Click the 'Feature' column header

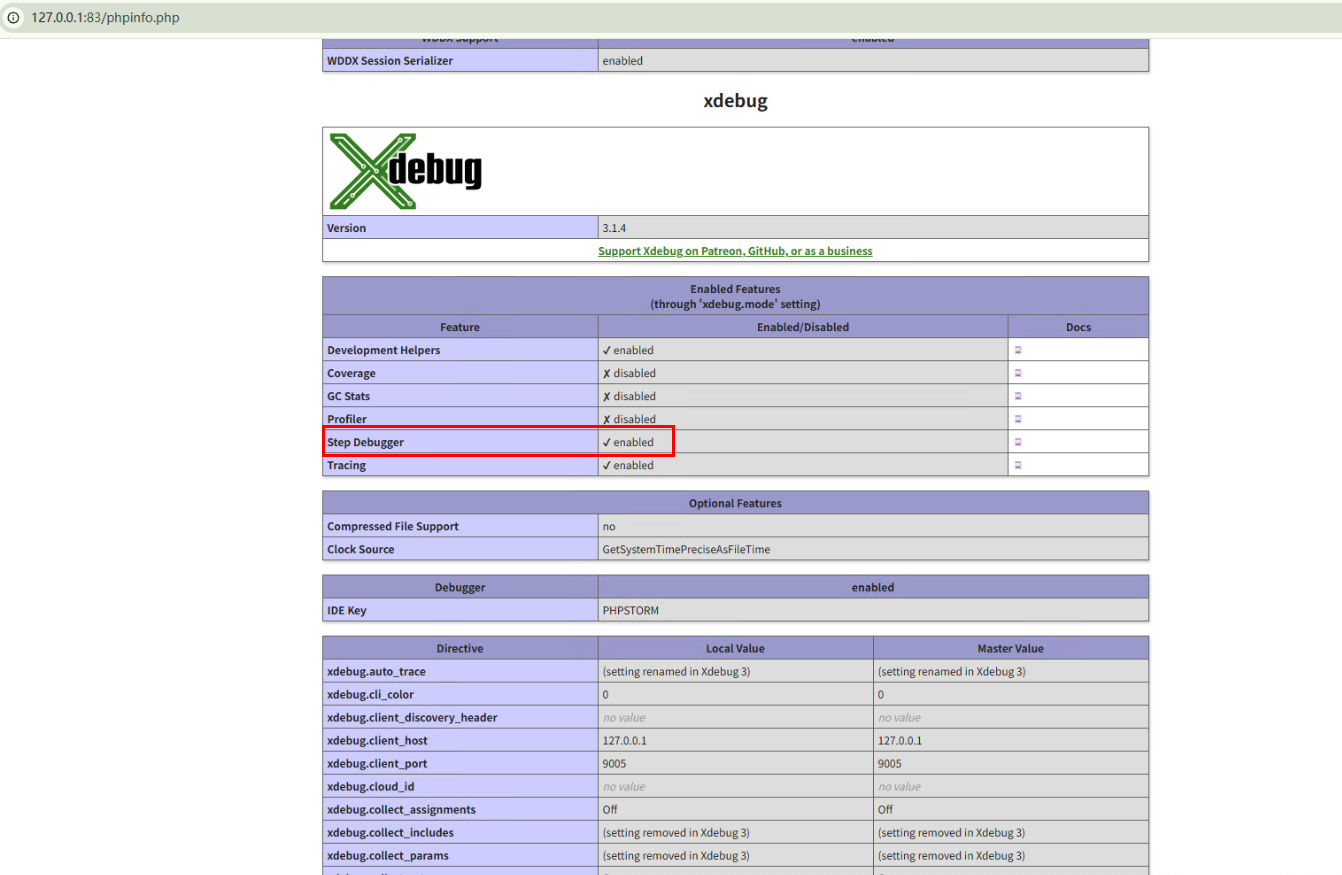click(460, 327)
